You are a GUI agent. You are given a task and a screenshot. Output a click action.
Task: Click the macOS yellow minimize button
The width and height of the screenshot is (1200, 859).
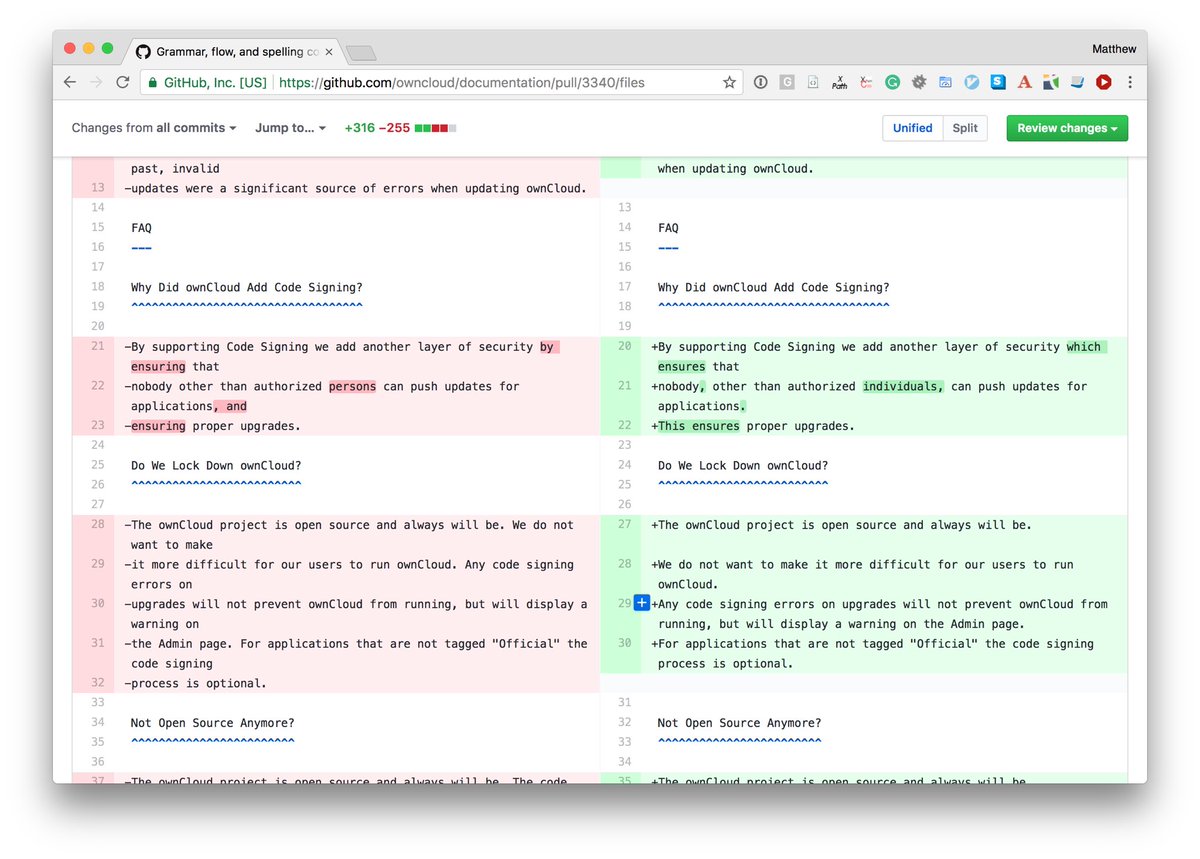pos(89,48)
